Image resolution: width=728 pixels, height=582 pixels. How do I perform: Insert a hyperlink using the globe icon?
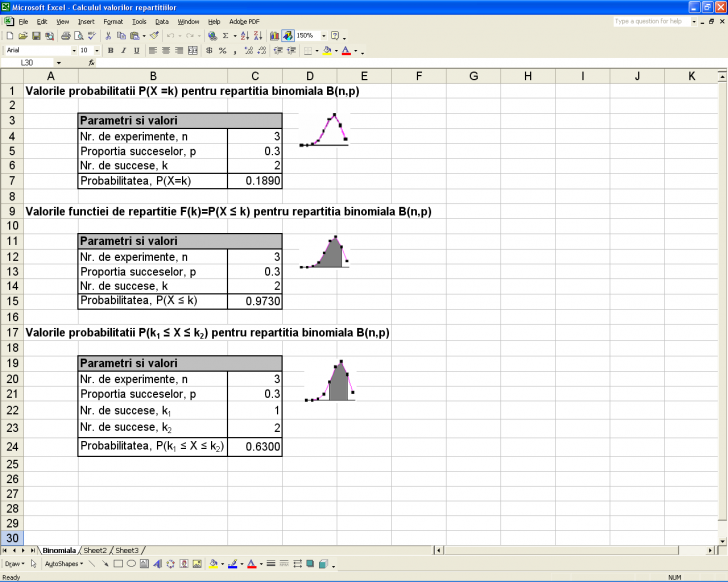[213, 36]
